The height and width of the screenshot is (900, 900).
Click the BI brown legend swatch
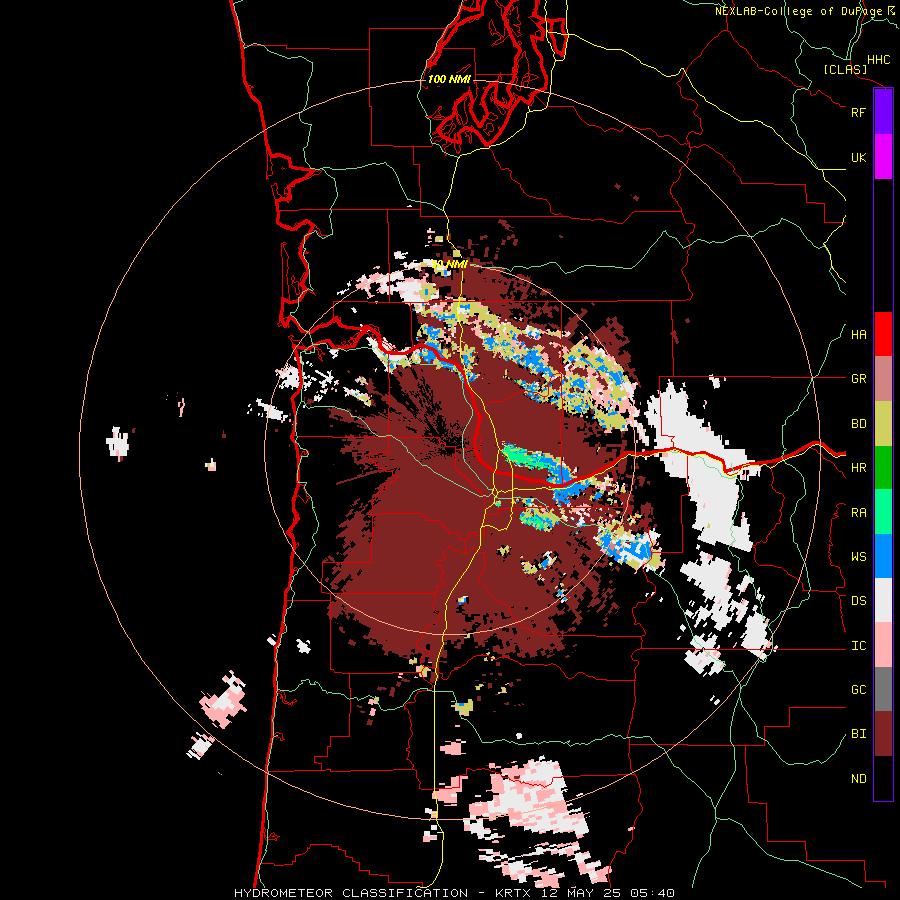883,734
